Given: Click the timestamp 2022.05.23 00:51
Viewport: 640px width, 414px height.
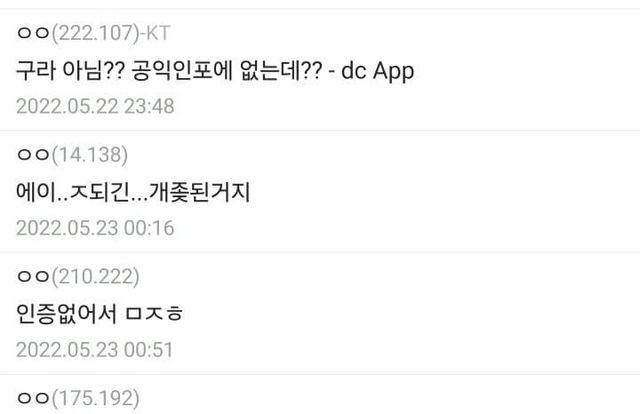Looking at the screenshot, I should coord(94,349).
